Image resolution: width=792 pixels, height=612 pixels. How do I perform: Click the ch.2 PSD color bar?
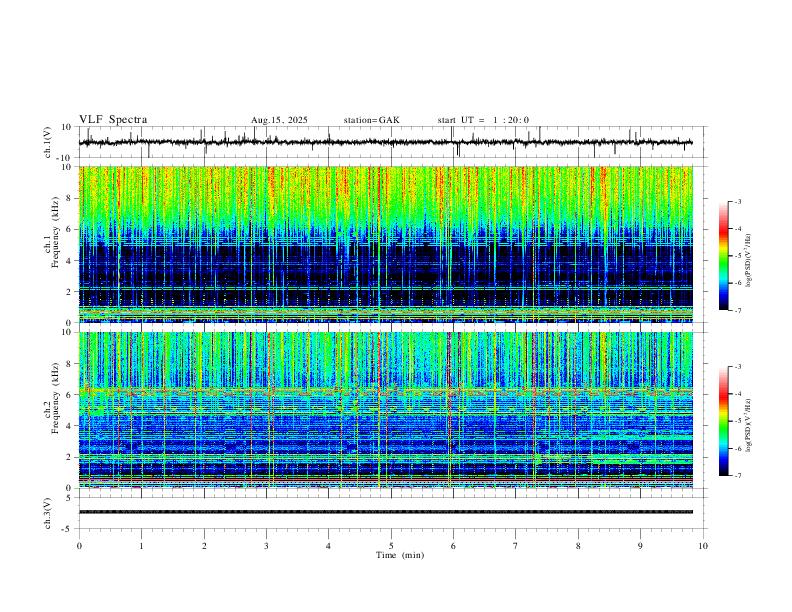click(x=724, y=421)
